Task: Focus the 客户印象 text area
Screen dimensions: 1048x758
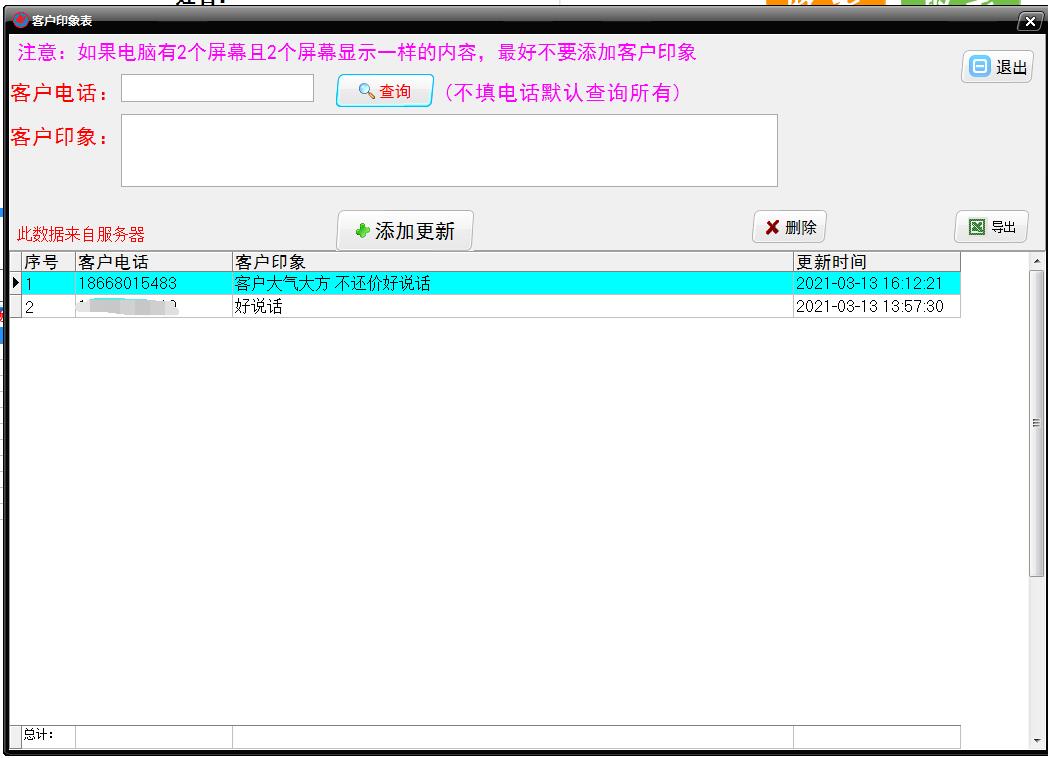Action: [x=449, y=150]
